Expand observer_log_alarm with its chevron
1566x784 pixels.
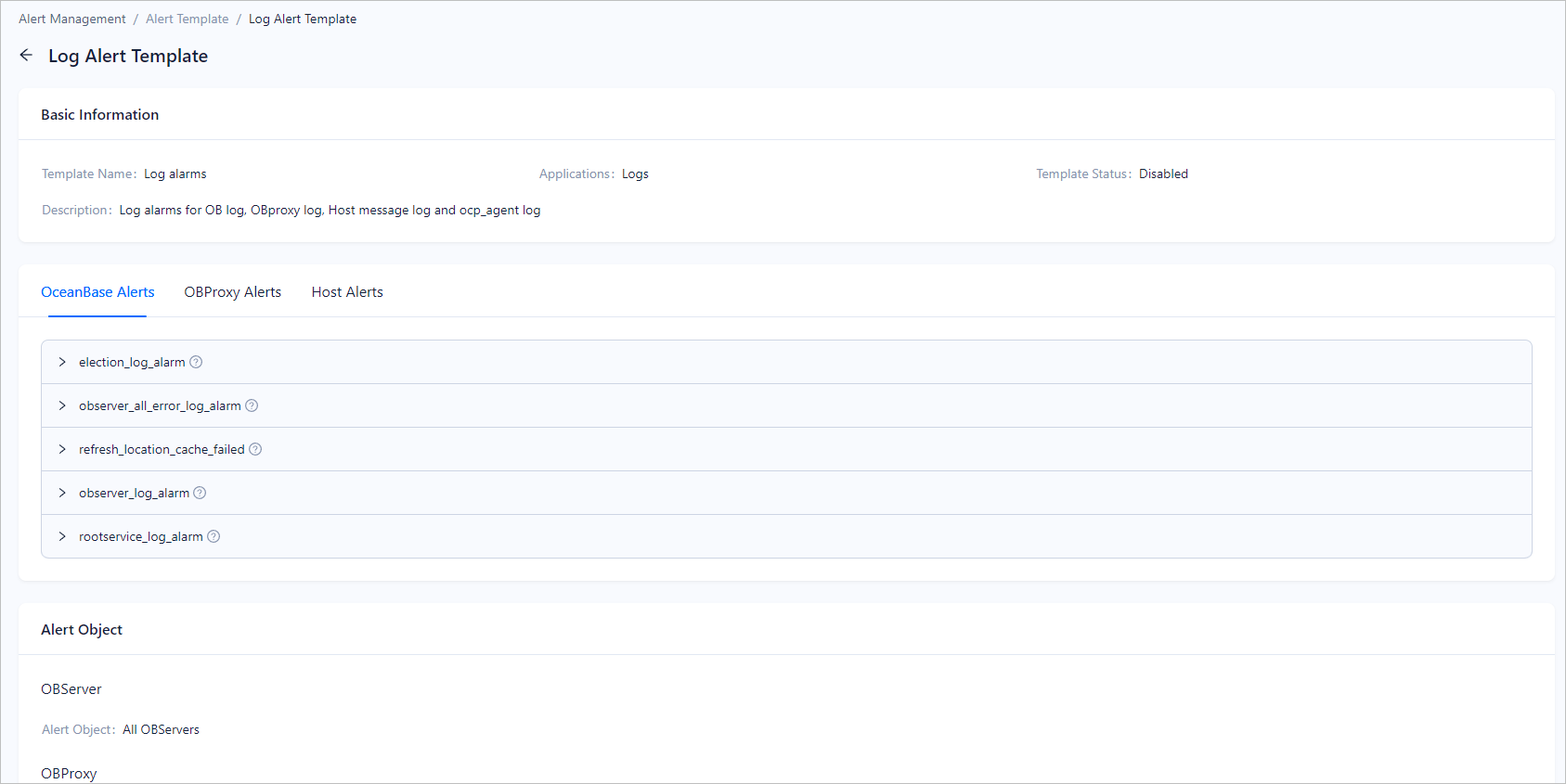(62, 493)
